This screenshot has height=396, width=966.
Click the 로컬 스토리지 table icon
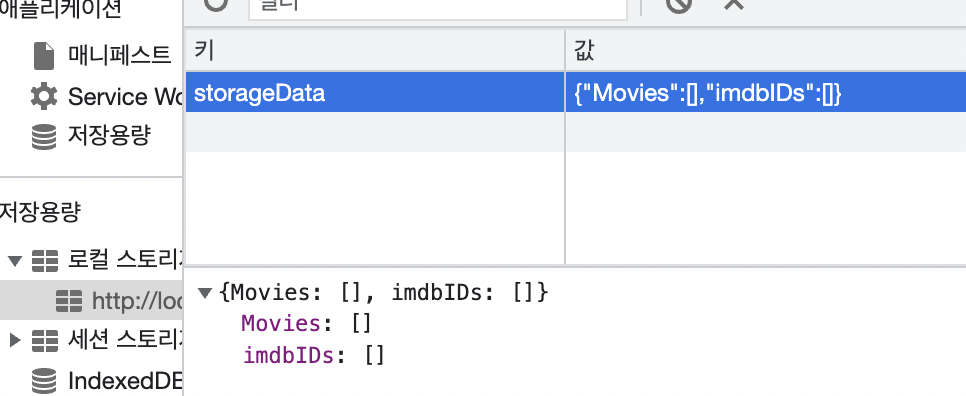44,261
